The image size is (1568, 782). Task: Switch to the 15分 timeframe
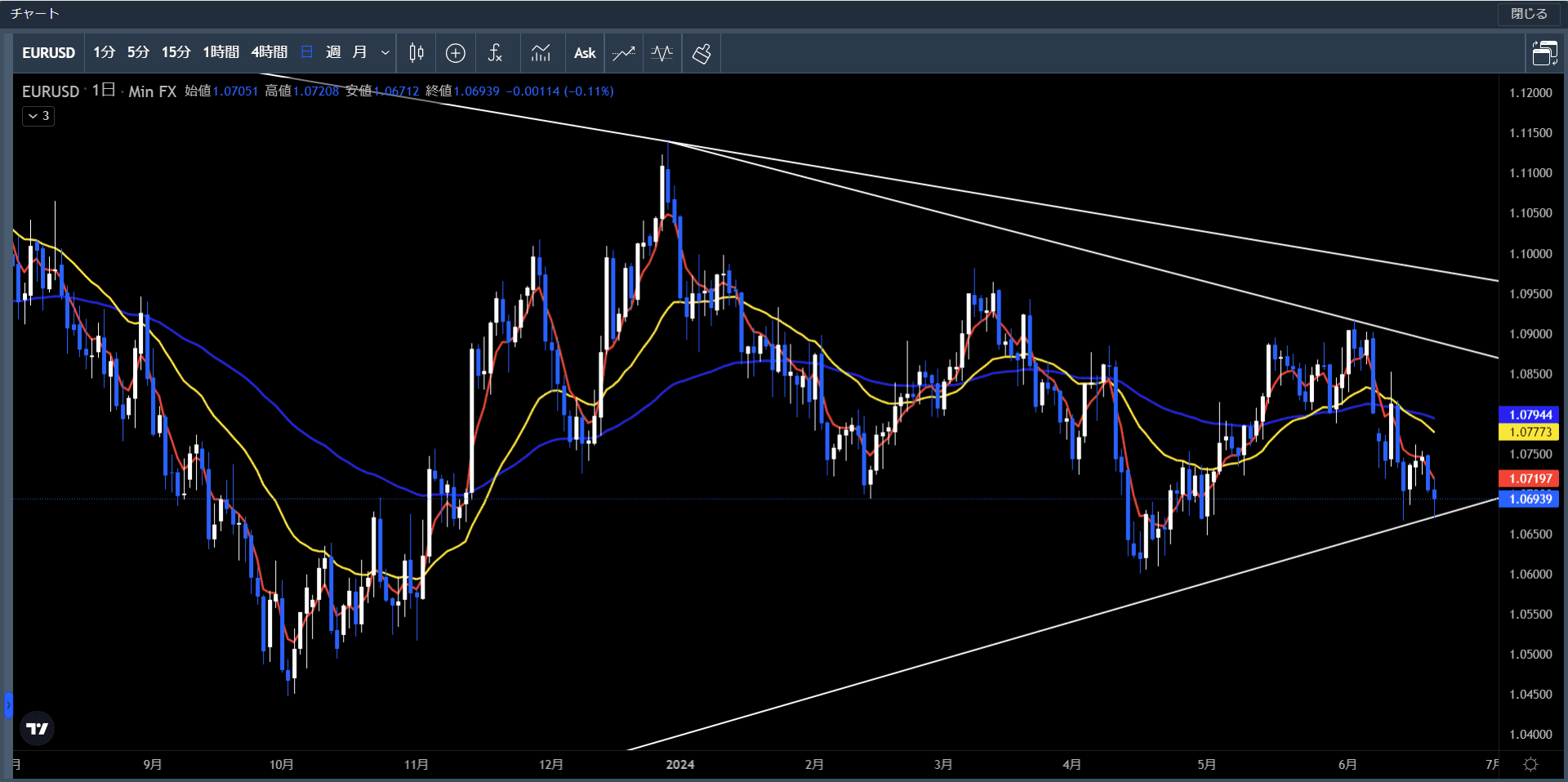click(176, 52)
